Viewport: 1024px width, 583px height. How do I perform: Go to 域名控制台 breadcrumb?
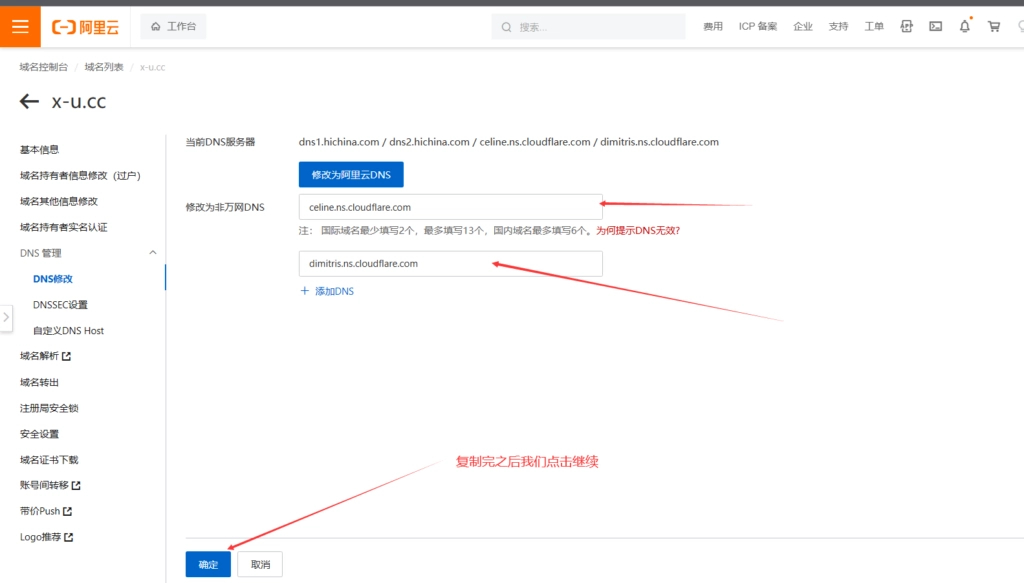coord(44,67)
